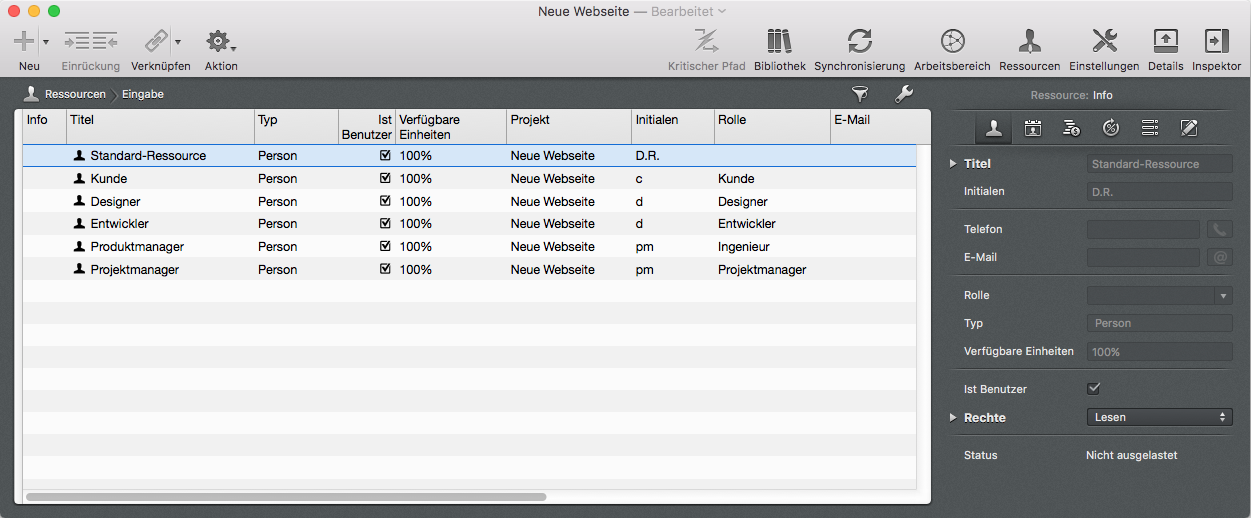Switch to the calendar inspector tab
This screenshot has width=1251, height=518.
tap(1033, 128)
